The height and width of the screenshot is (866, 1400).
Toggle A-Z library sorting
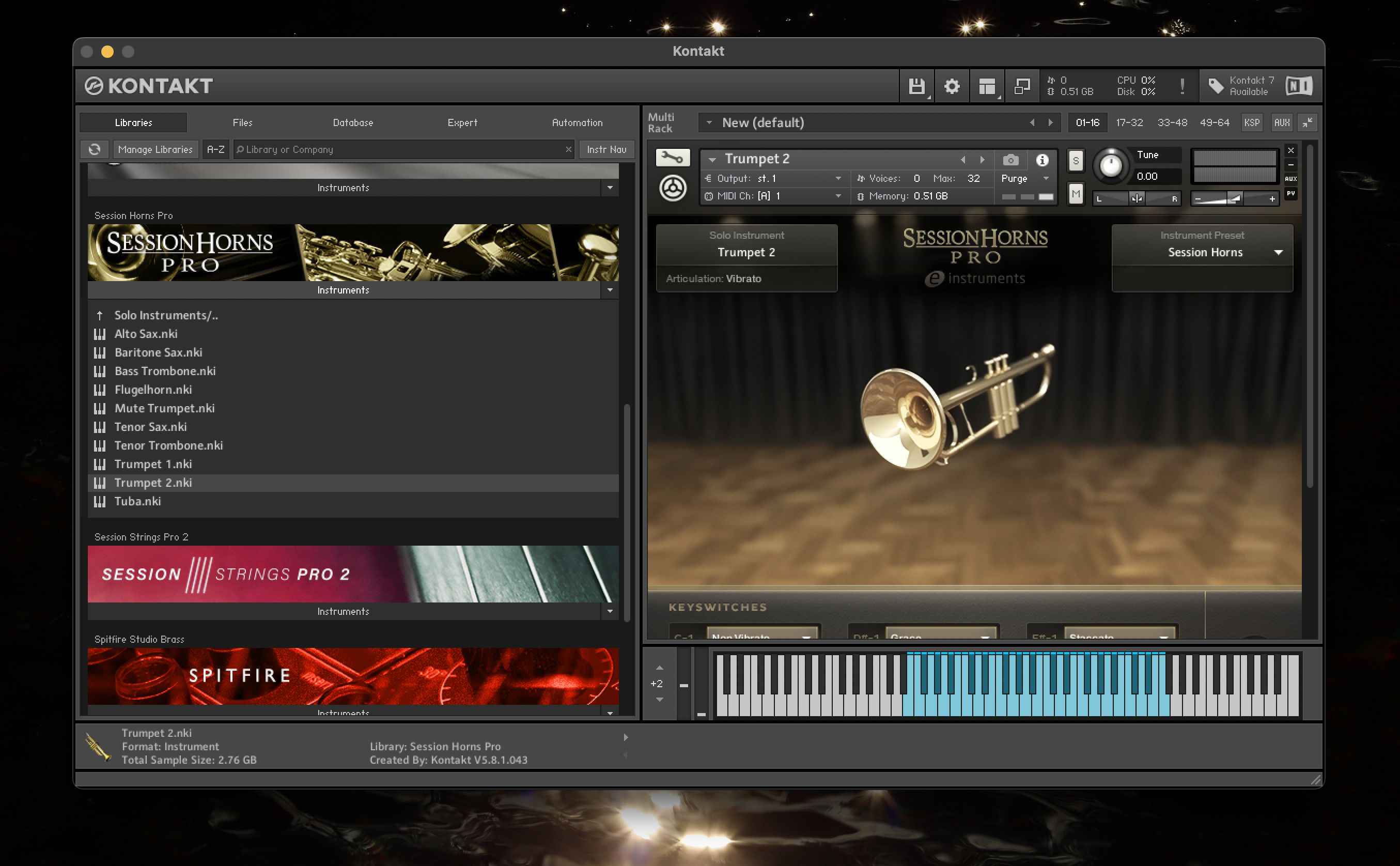pos(215,149)
